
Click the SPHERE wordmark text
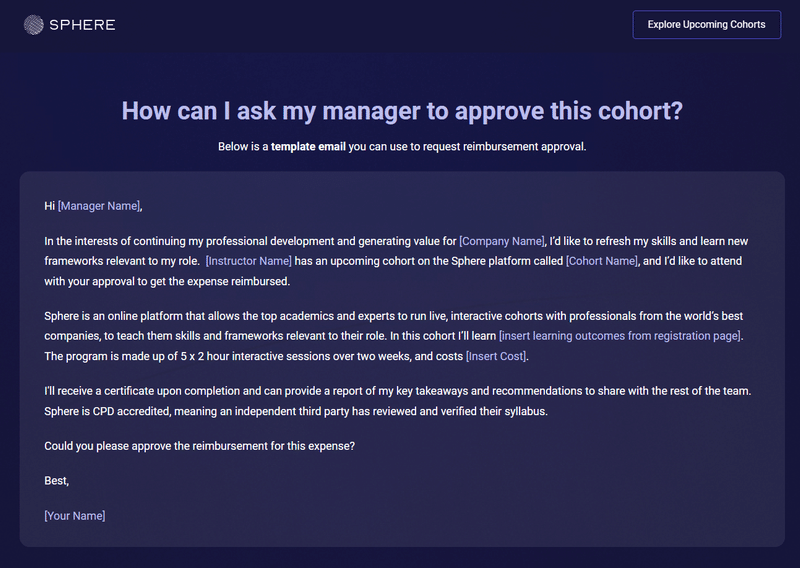pyautogui.click(x=83, y=24)
